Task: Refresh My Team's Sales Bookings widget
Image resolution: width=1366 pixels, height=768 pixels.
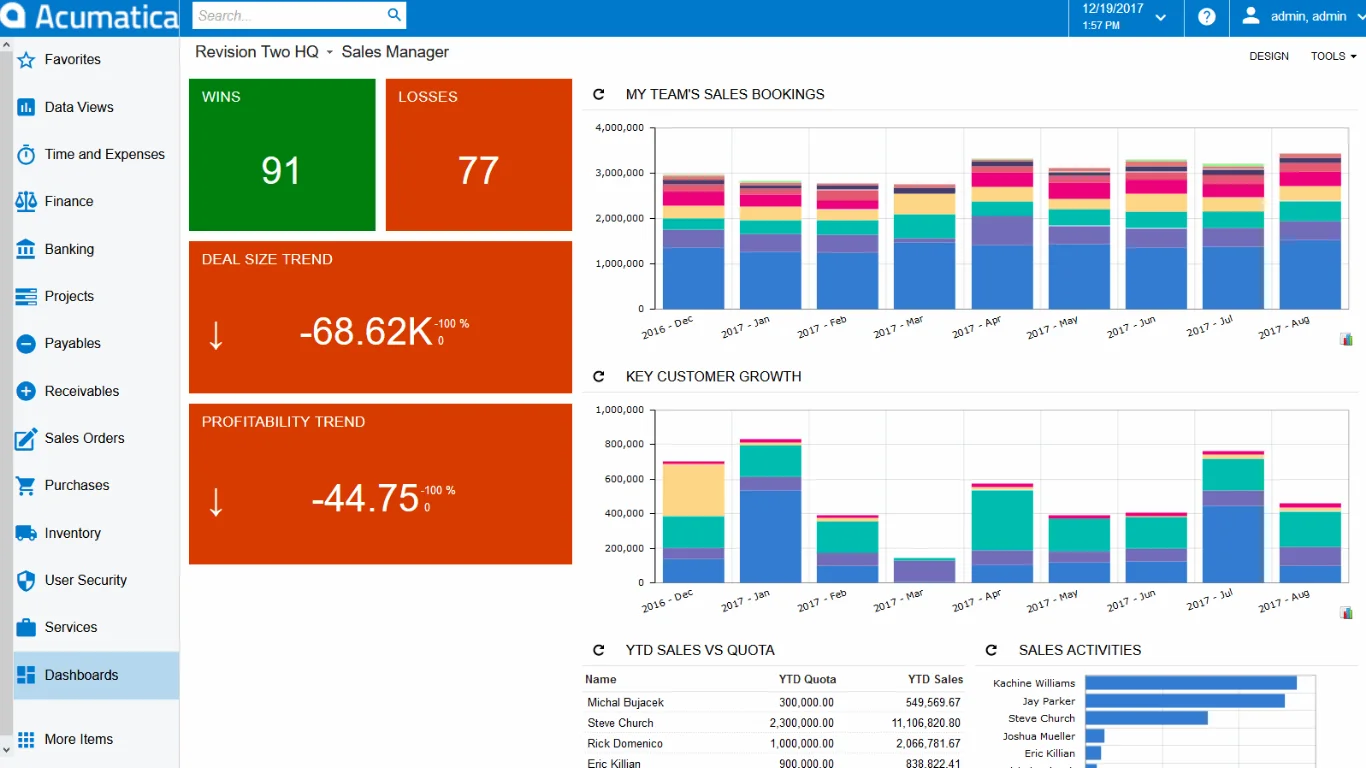Action: (x=598, y=94)
